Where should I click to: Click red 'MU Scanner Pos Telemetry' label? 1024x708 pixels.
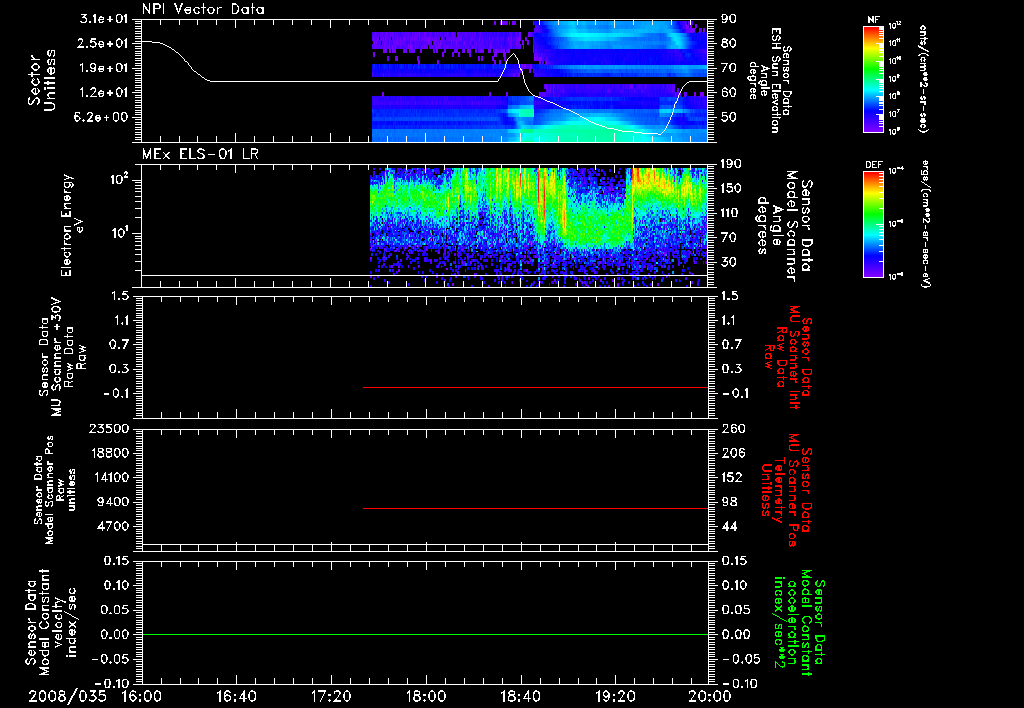(787, 490)
